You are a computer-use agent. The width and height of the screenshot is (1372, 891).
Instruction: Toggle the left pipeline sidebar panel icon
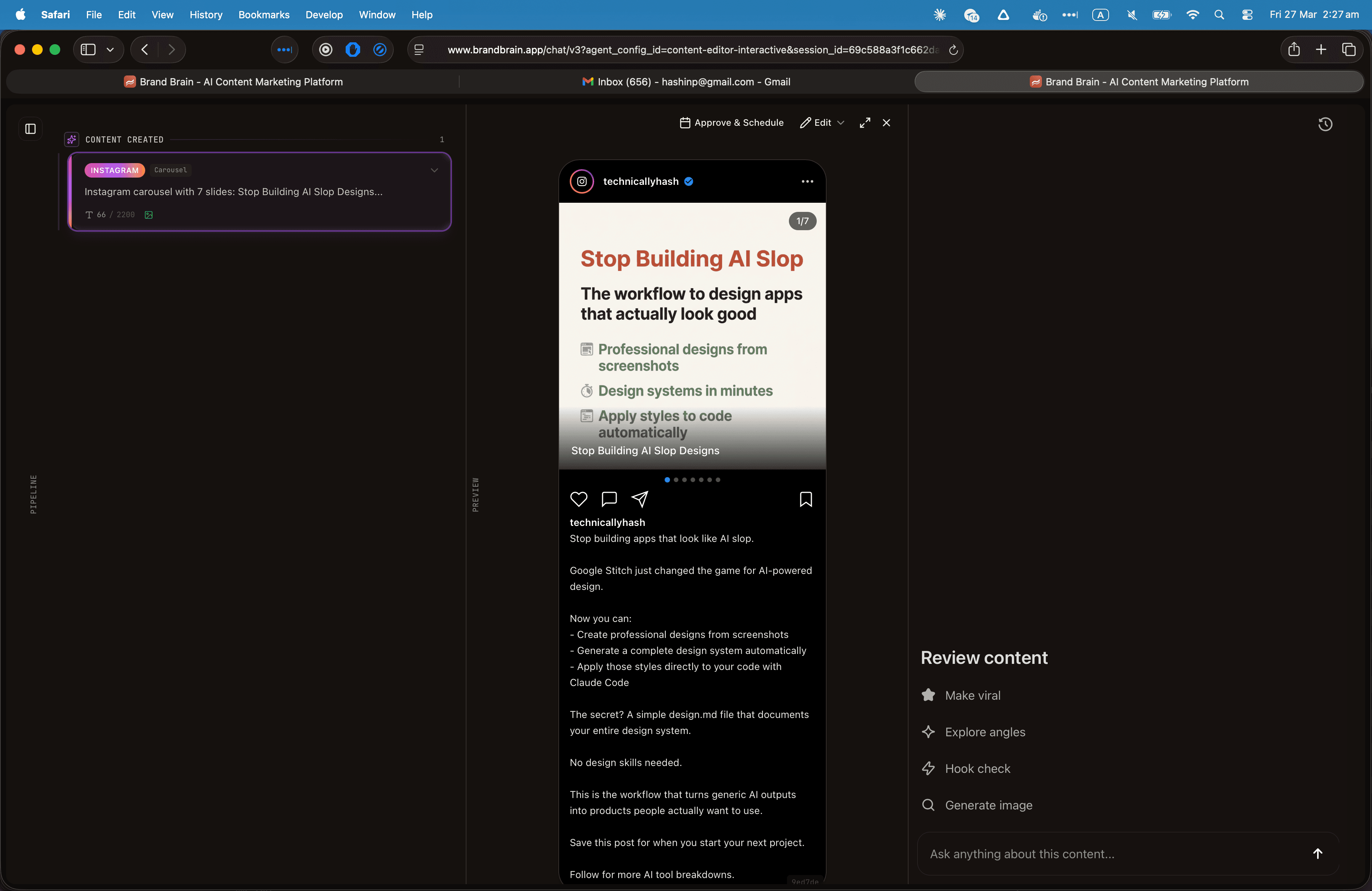coord(30,128)
